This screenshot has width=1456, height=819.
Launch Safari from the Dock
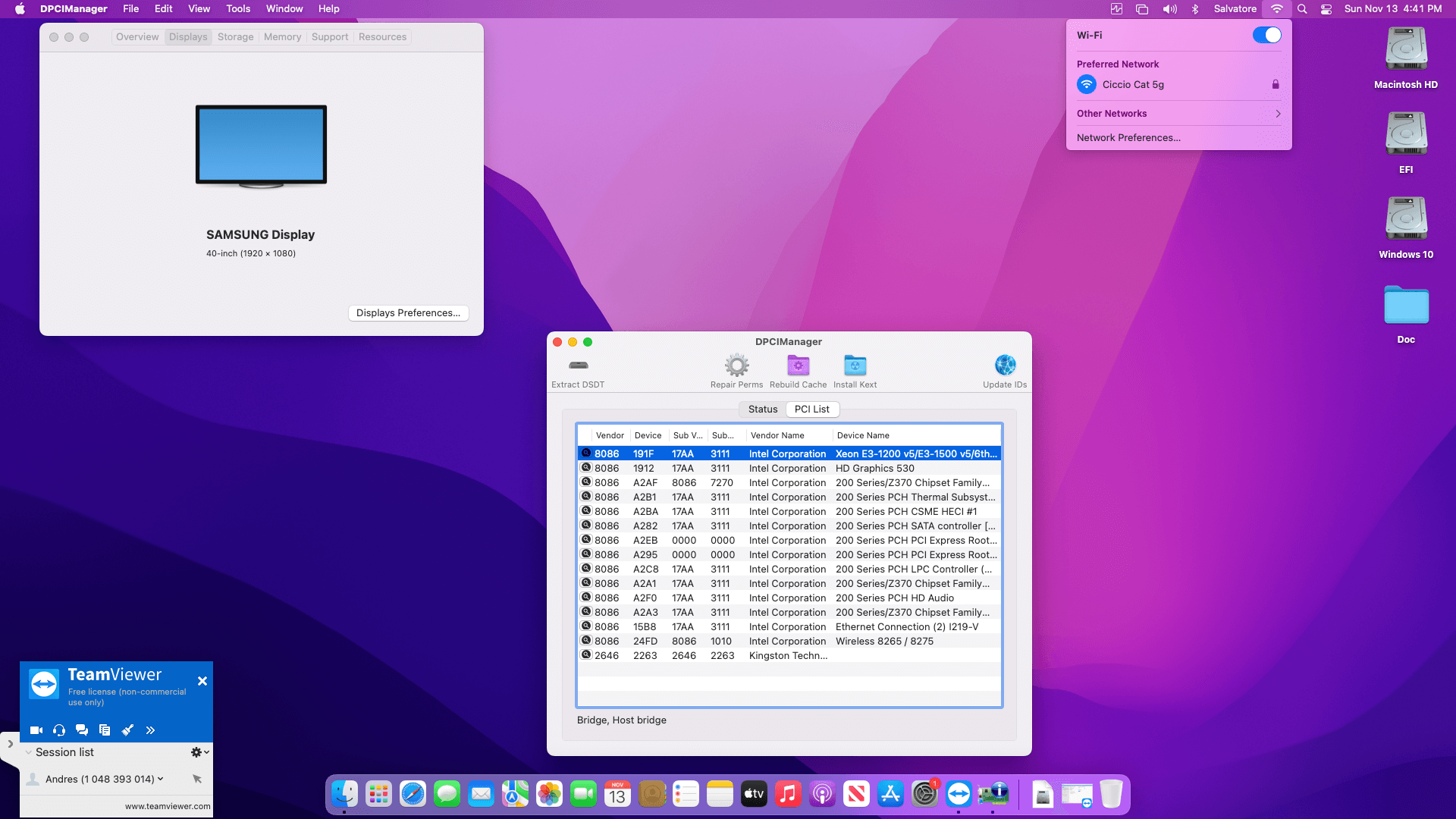pos(413,794)
